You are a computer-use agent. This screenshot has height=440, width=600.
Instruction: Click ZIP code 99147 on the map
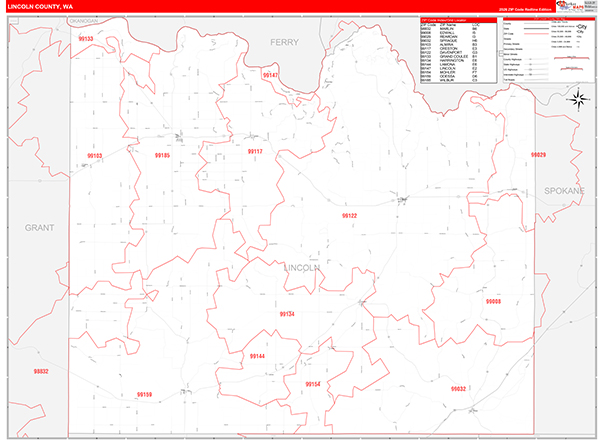(x=270, y=75)
